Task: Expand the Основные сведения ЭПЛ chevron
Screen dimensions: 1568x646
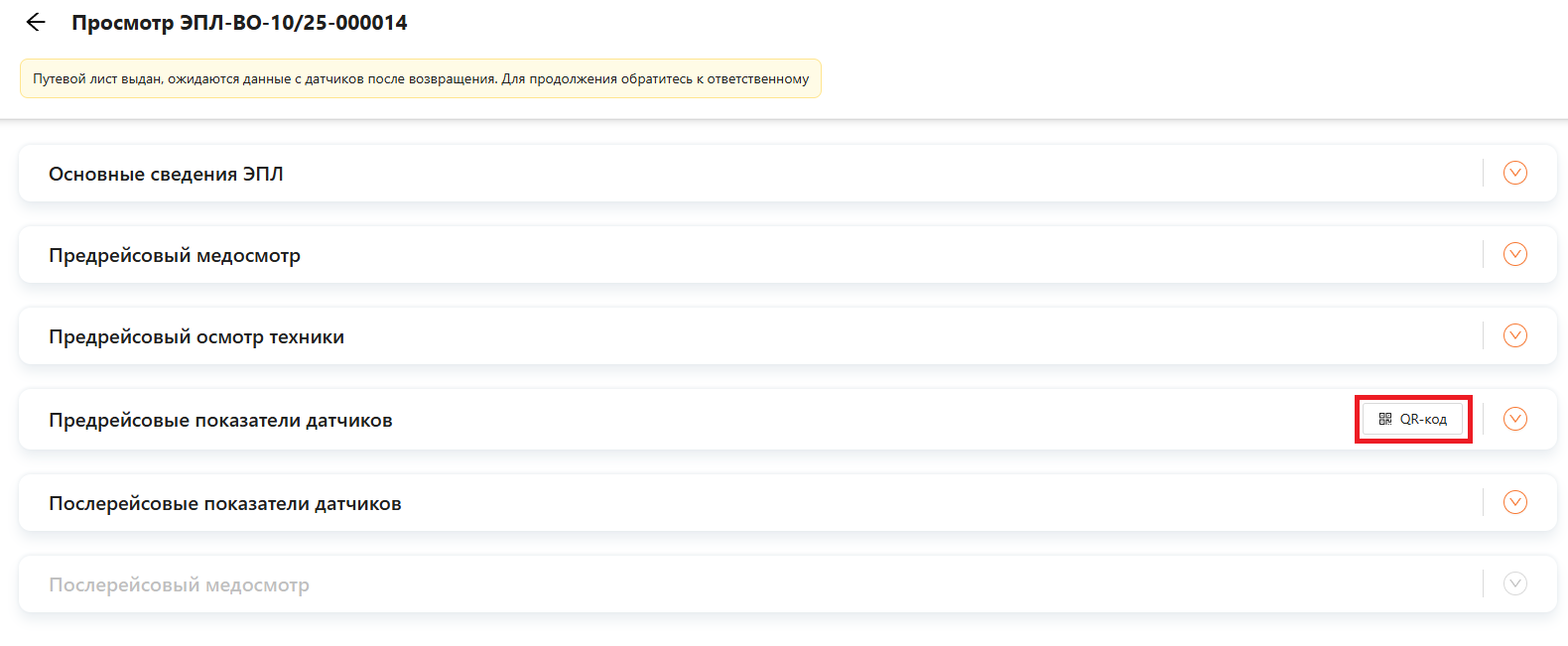Action: point(1514,173)
